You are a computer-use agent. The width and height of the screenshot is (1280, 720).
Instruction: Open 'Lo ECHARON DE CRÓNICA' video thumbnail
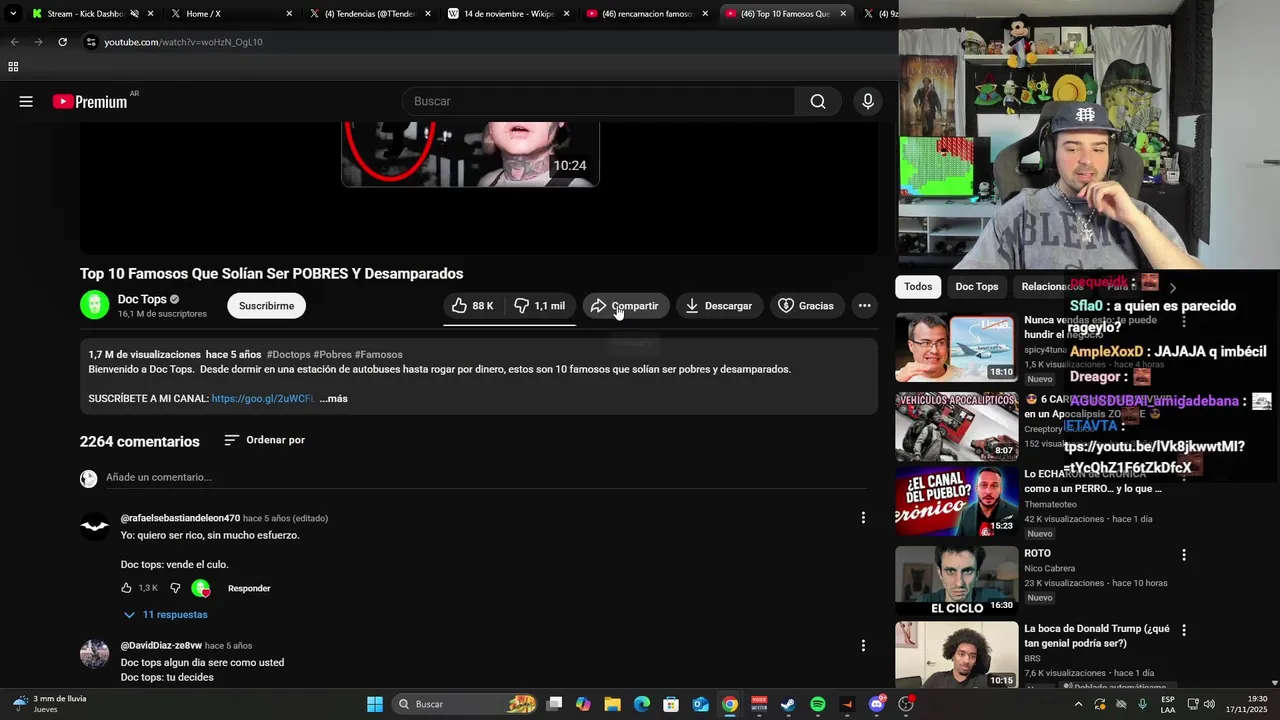click(x=956, y=502)
